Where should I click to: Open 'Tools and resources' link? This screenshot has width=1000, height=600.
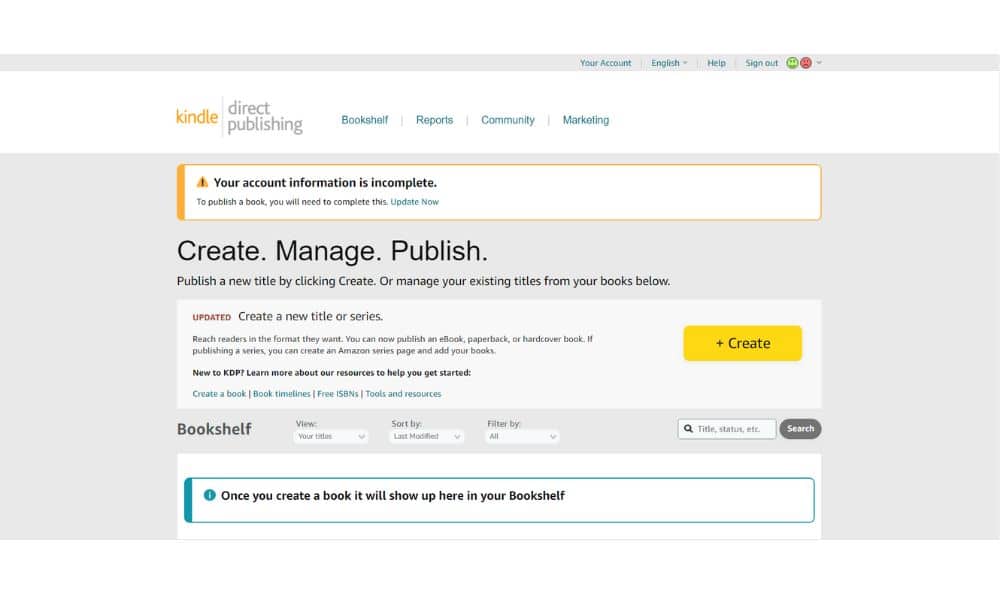pos(403,393)
